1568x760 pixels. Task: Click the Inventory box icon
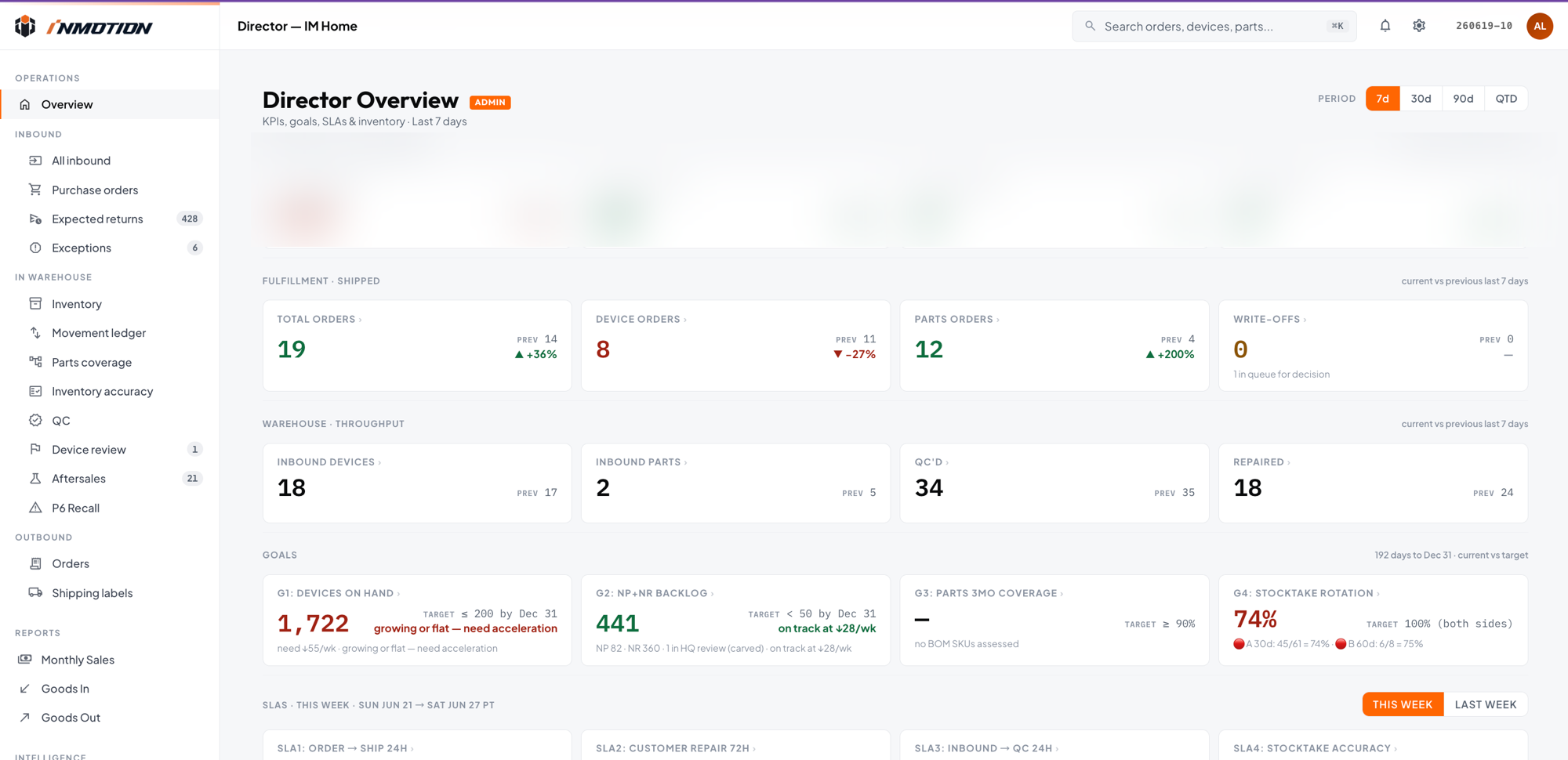pos(35,303)
